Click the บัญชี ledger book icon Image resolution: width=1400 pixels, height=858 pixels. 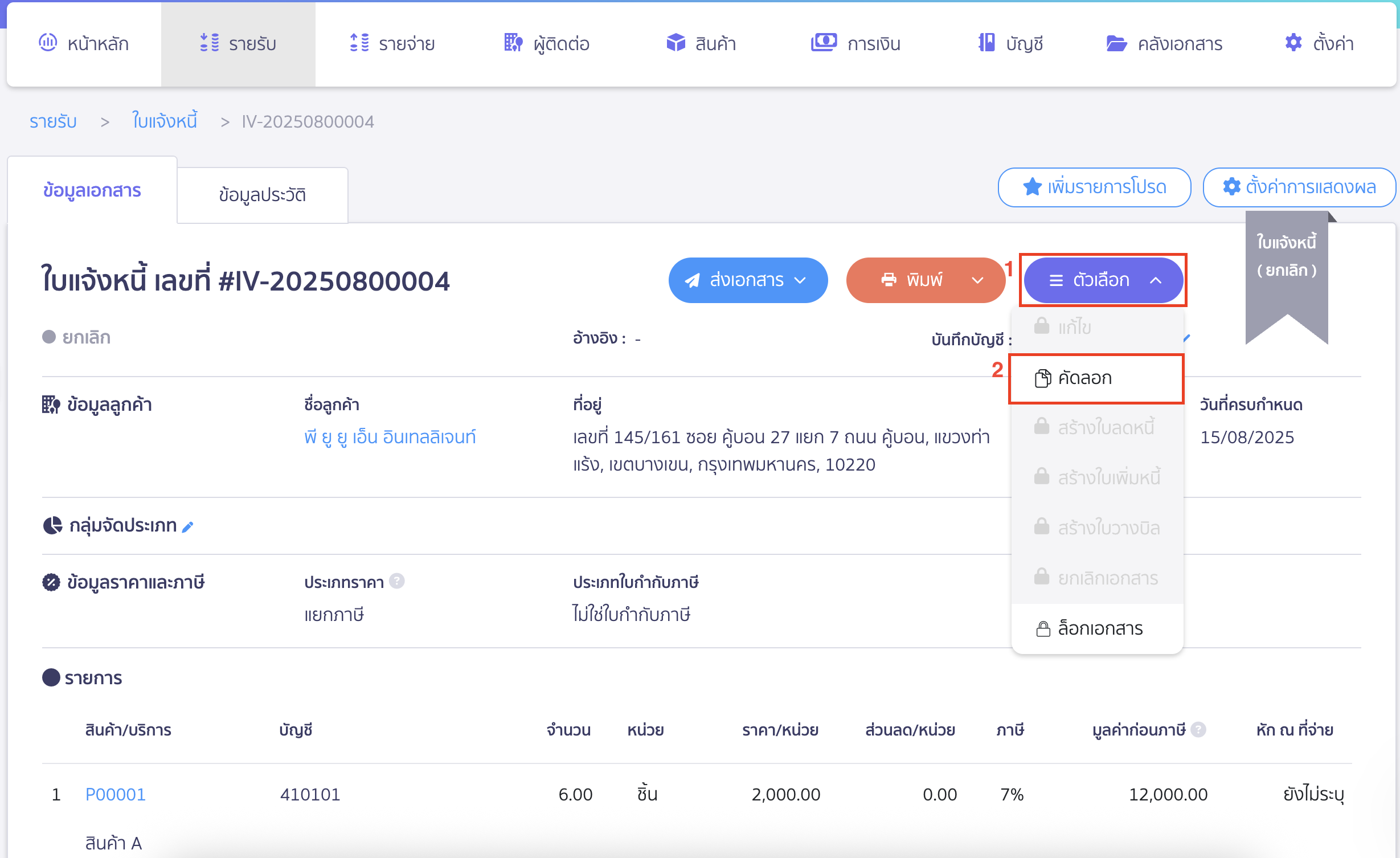986,43
